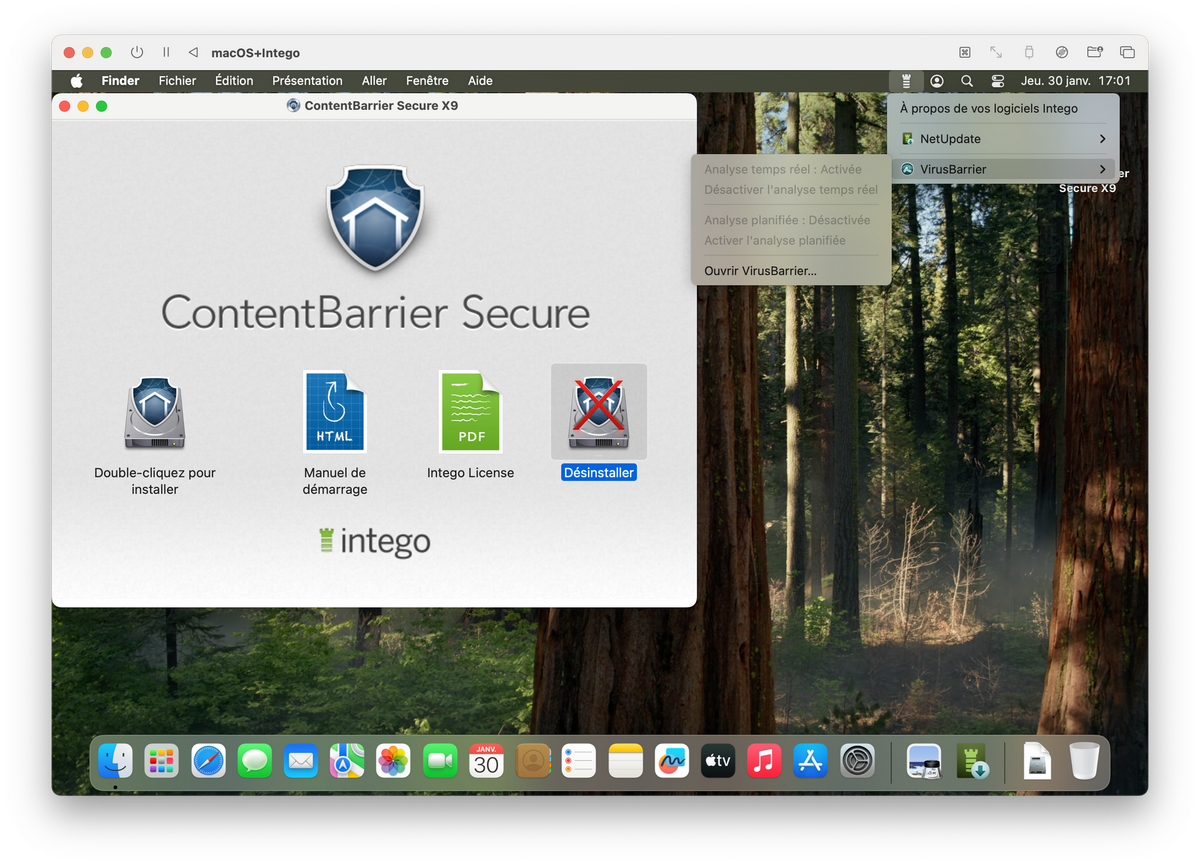Viewport: 1200px width, 864px height.
Task: Click the Intego tower icon in menu bar
Action: click(x=906, y=81)
